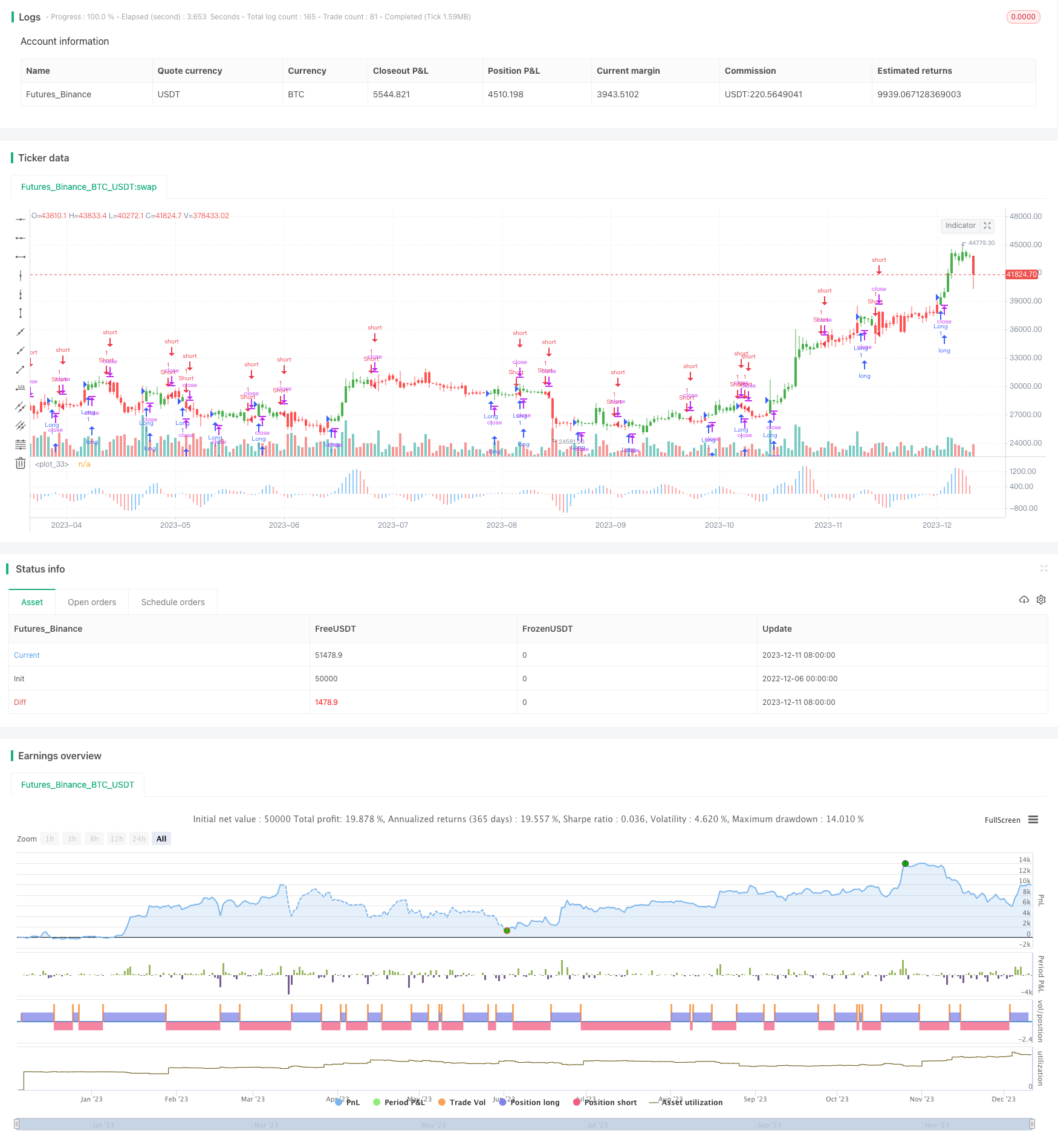This screenshot has height=1148, width=1058.
Task: Click the lowest-point marker on PnL curve
Action: point(507,930)
